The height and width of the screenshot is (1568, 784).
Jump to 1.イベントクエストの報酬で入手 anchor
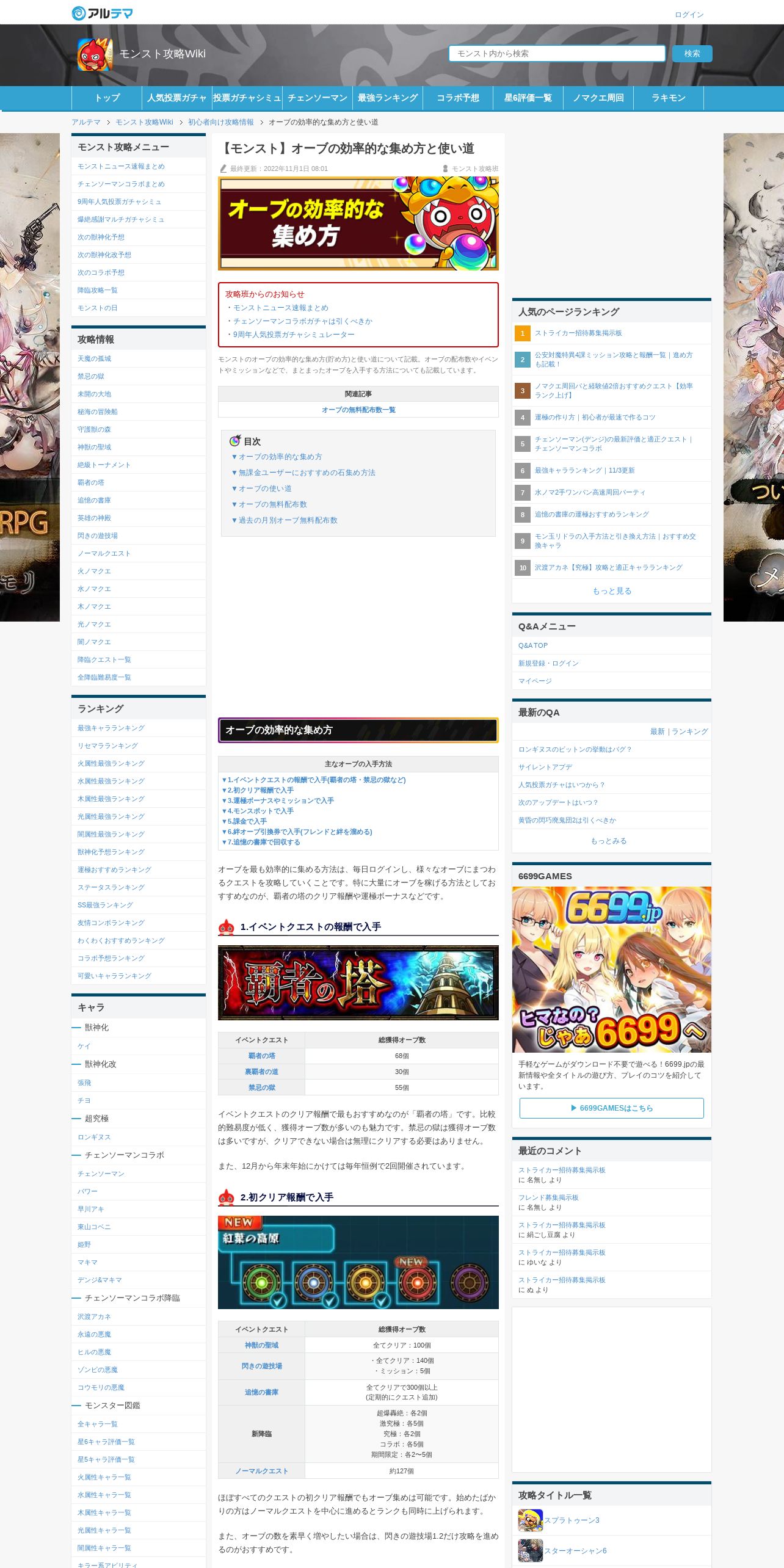314,780
